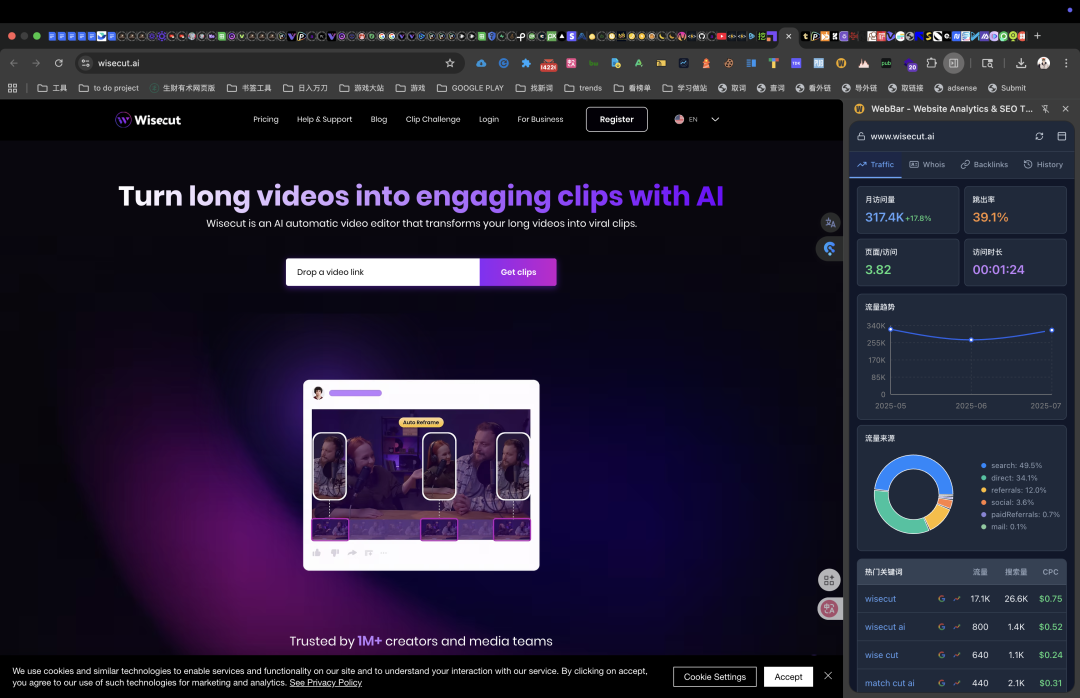Screen dimensions: 1080x698
Task: Open the trends bookmarks folder
Action: click(583, 88)
